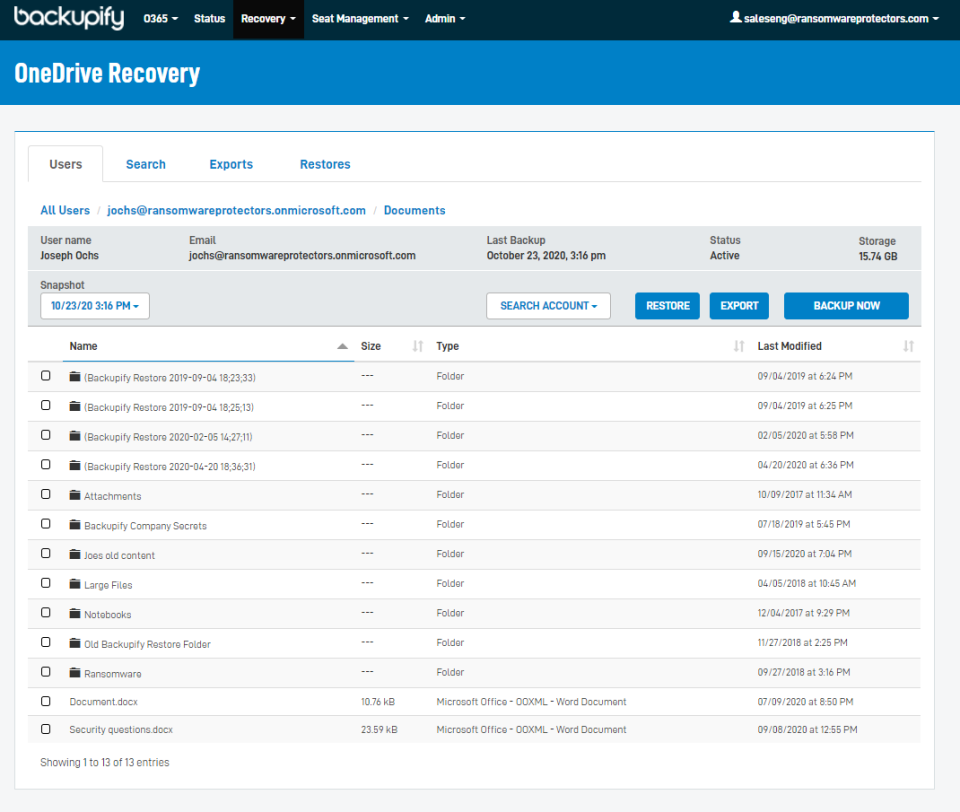Click the Backup Now button
This screenshot has height=812, width=960.
coord(846,306)
